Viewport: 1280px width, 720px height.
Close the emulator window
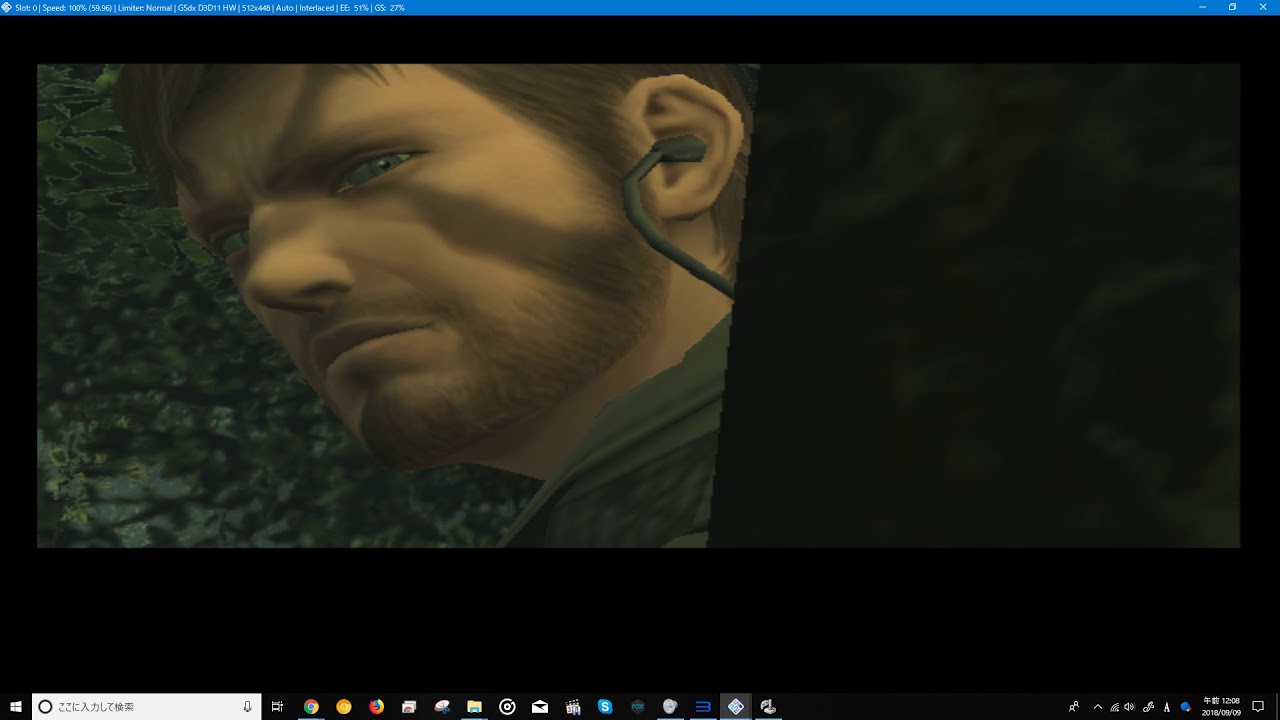click(1263, 7)
